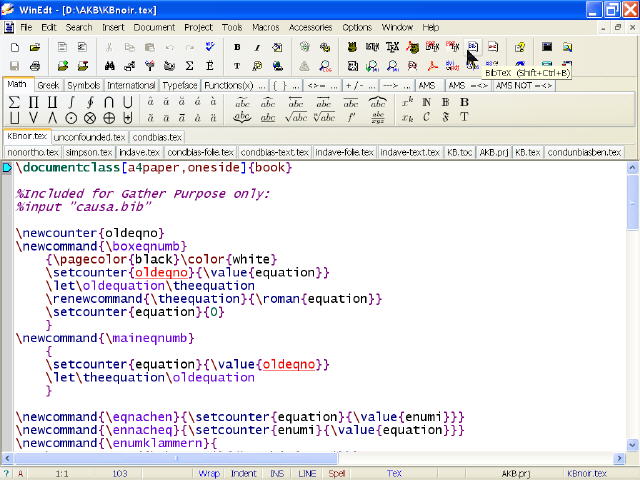Viewport: 640px width, 480px height.
Task: Switch to the Greek symbols tab
Action: point(48,86)
